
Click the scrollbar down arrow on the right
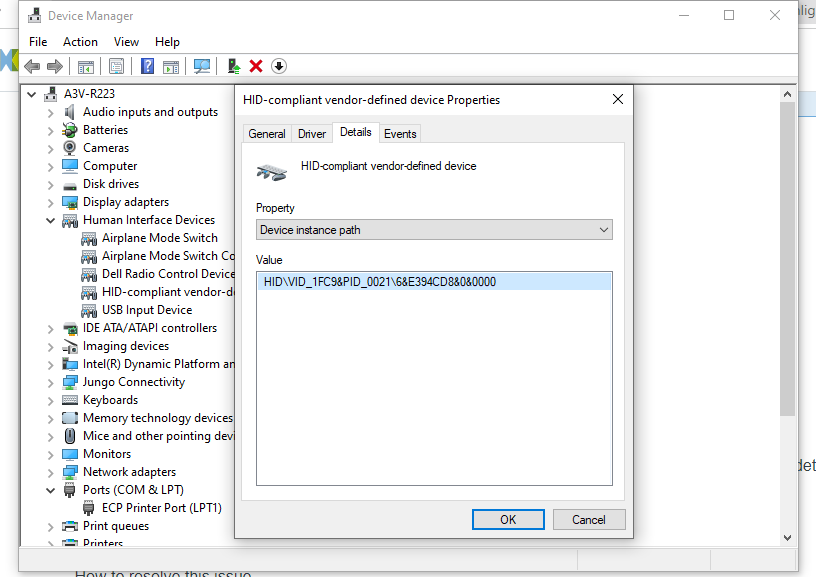click(787, 537)
